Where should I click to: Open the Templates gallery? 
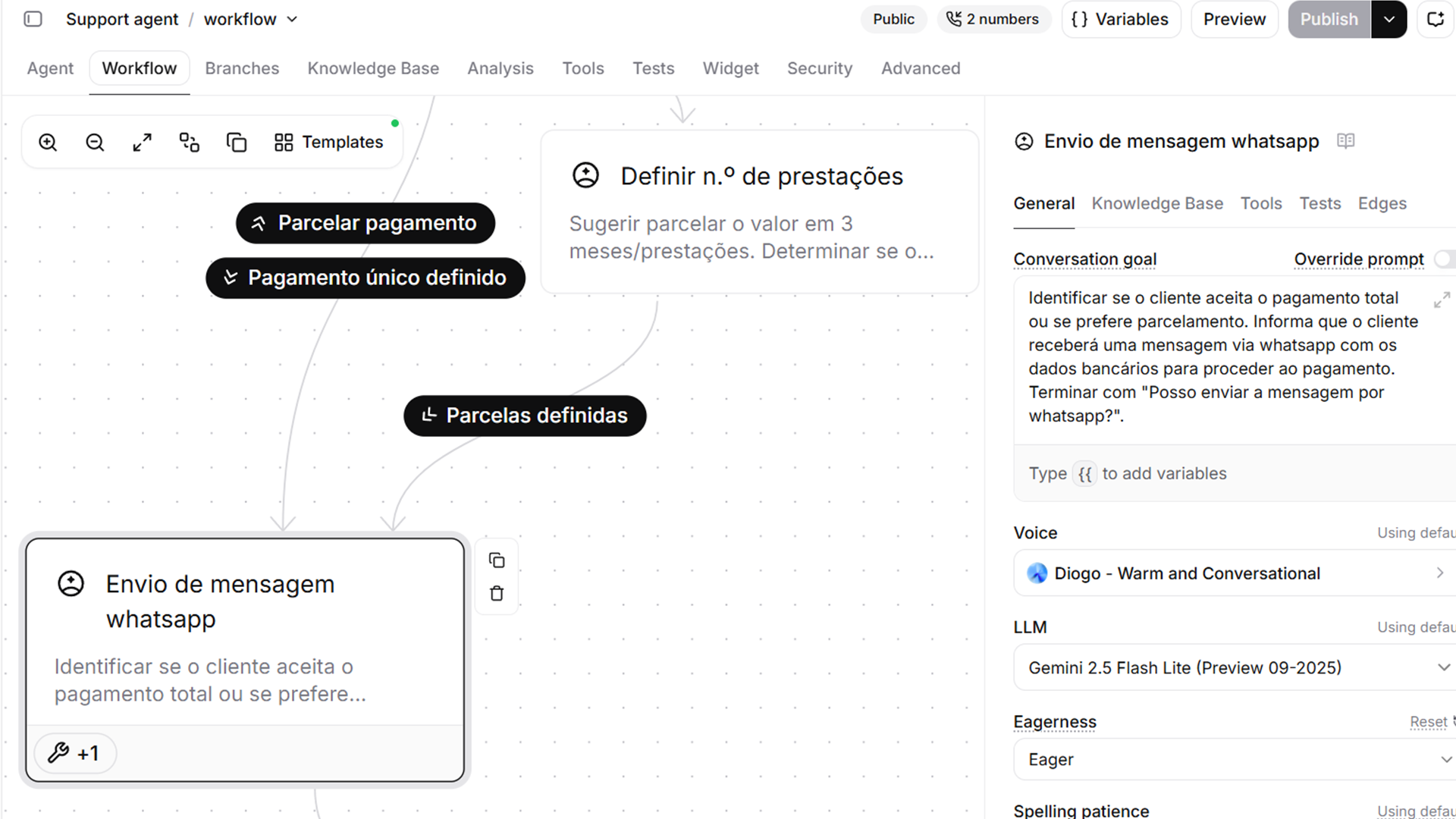(x=329, y=143)
